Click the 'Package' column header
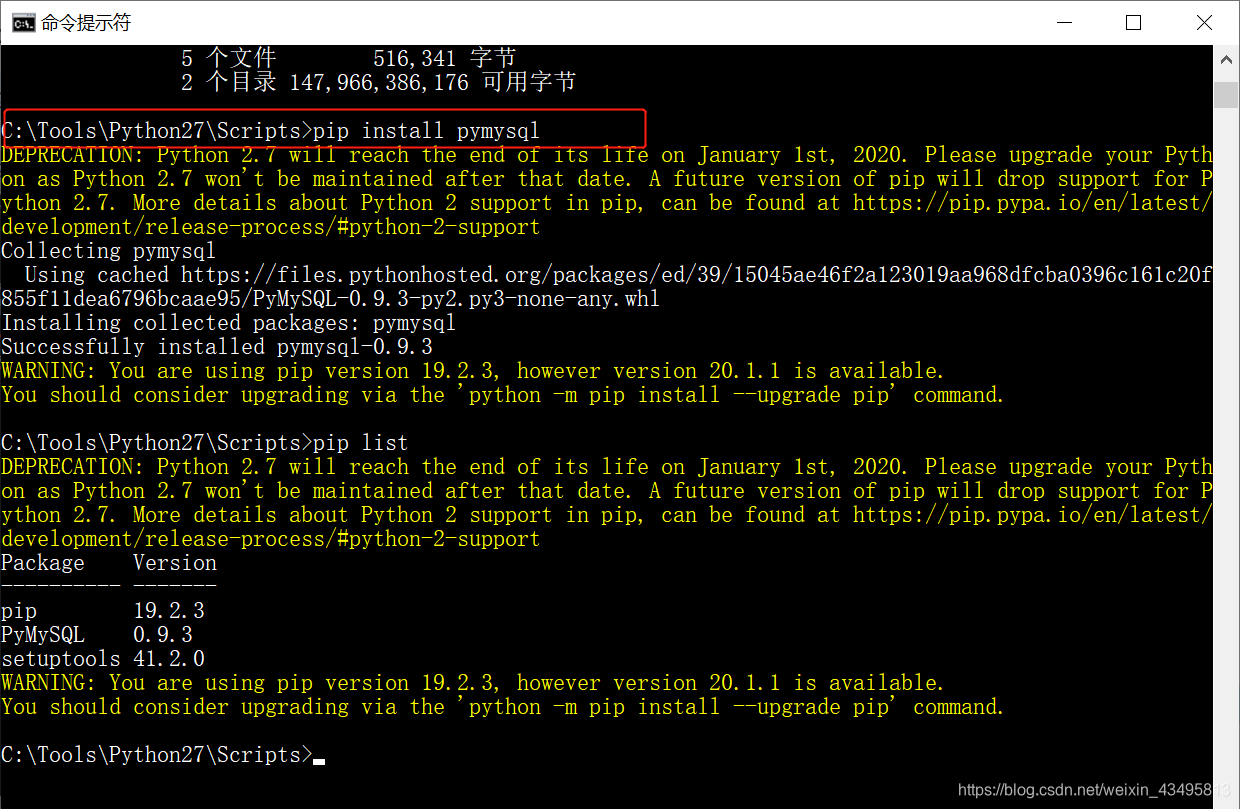The image size is (1240, 809). (43, 563)
